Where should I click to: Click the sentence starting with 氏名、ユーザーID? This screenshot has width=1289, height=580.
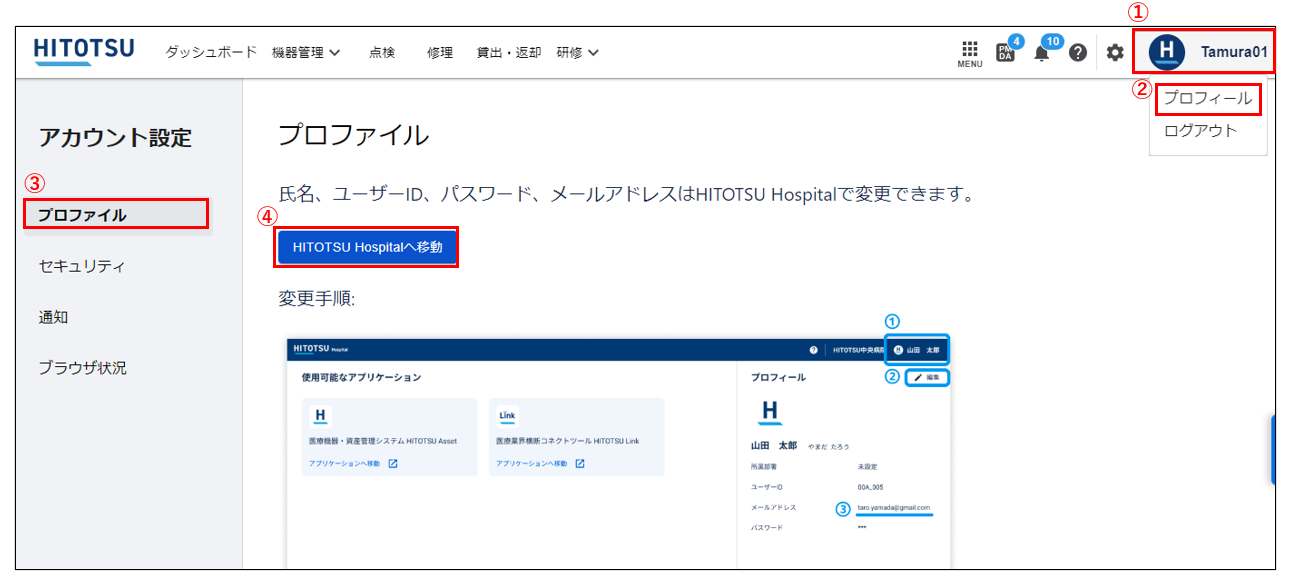(626, 194)
